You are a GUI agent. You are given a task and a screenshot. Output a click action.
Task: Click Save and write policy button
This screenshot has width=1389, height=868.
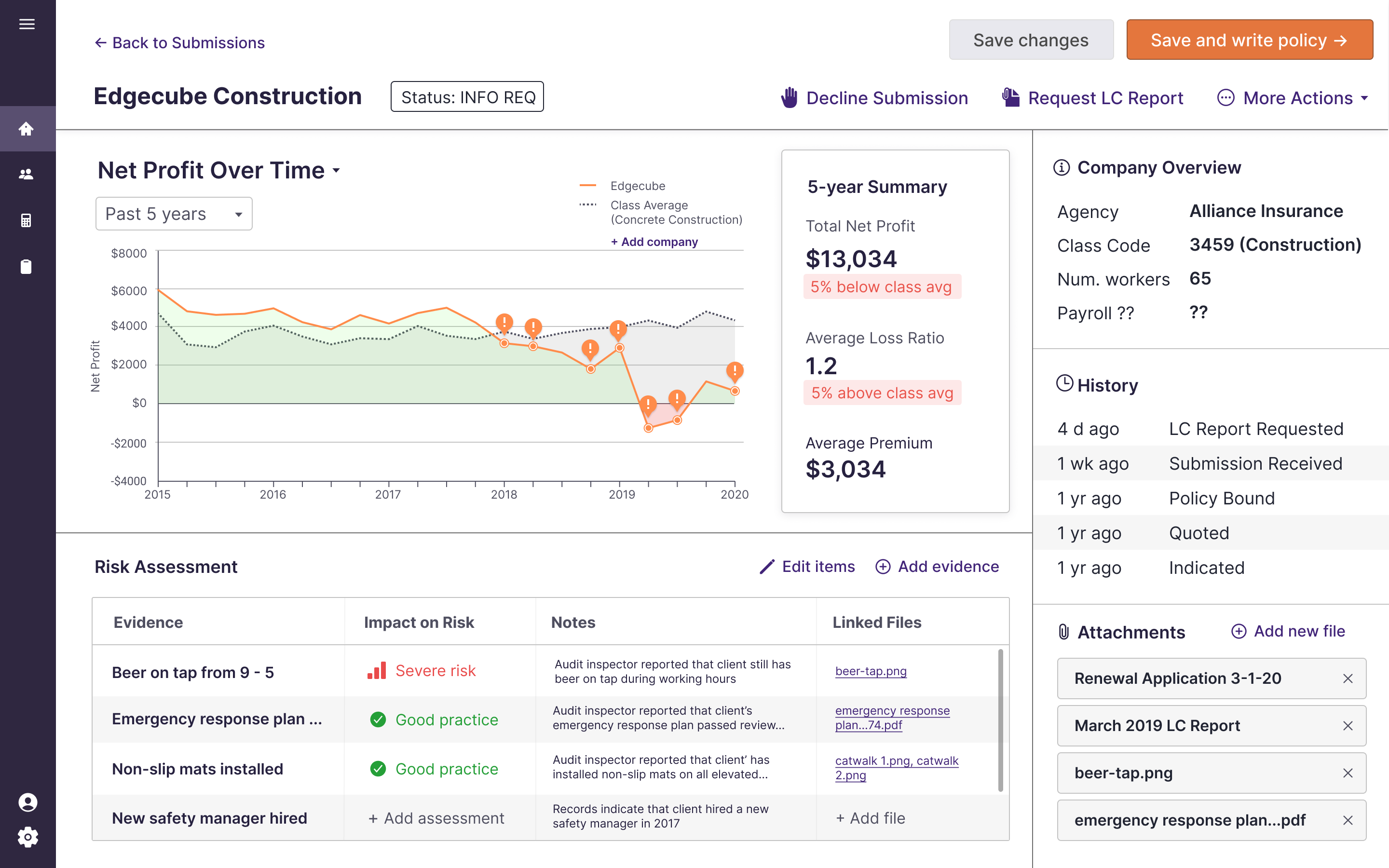[1249, 40]
